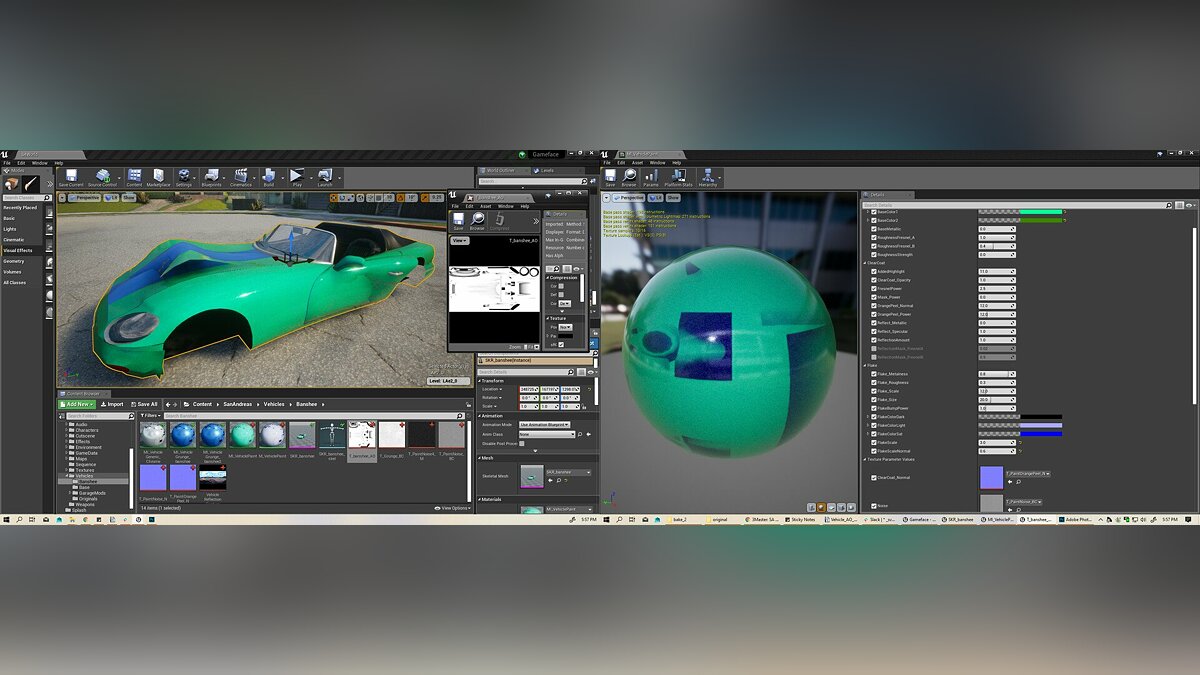Select Visual Effects category in Modes panel

pyautogui.click(x=18, y=250)
